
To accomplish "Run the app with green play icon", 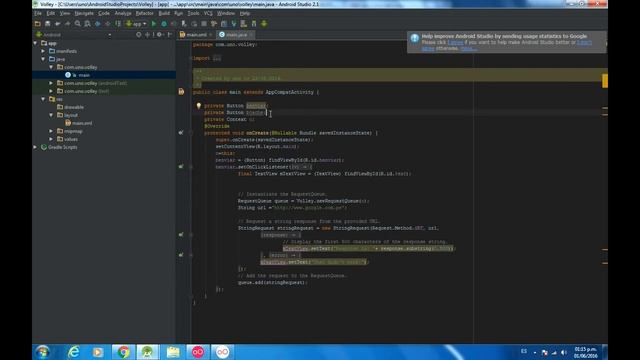I will 154,24.
